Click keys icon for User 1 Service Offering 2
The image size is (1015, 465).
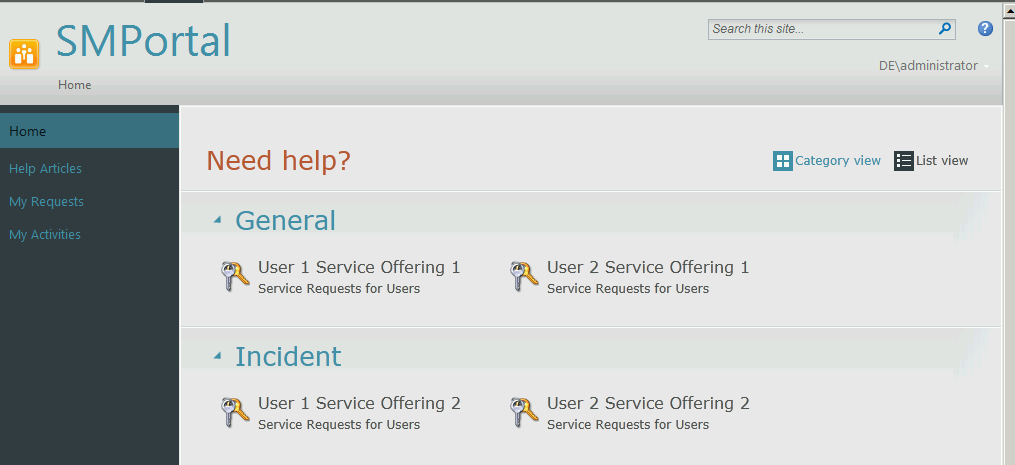coord(235,412)
